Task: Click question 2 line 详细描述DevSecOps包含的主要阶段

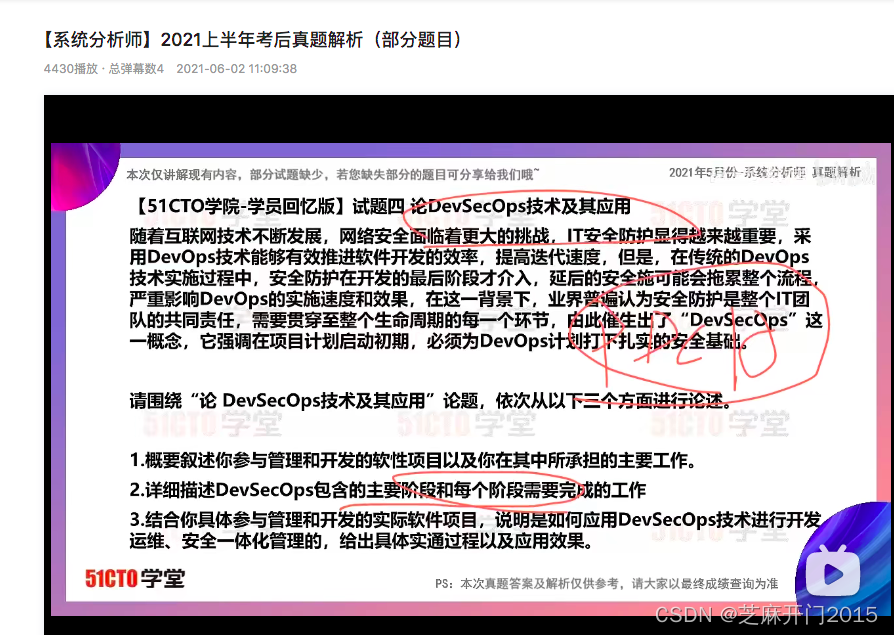Action: pos(388,490)
